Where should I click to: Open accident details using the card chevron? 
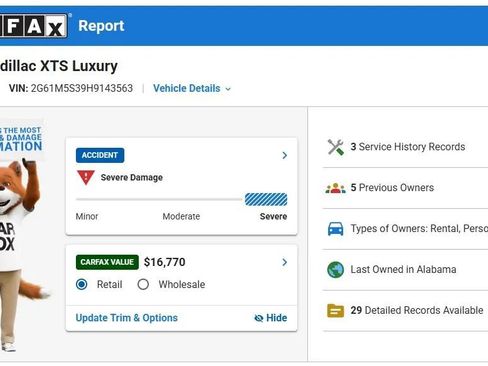tap(284, 155)
